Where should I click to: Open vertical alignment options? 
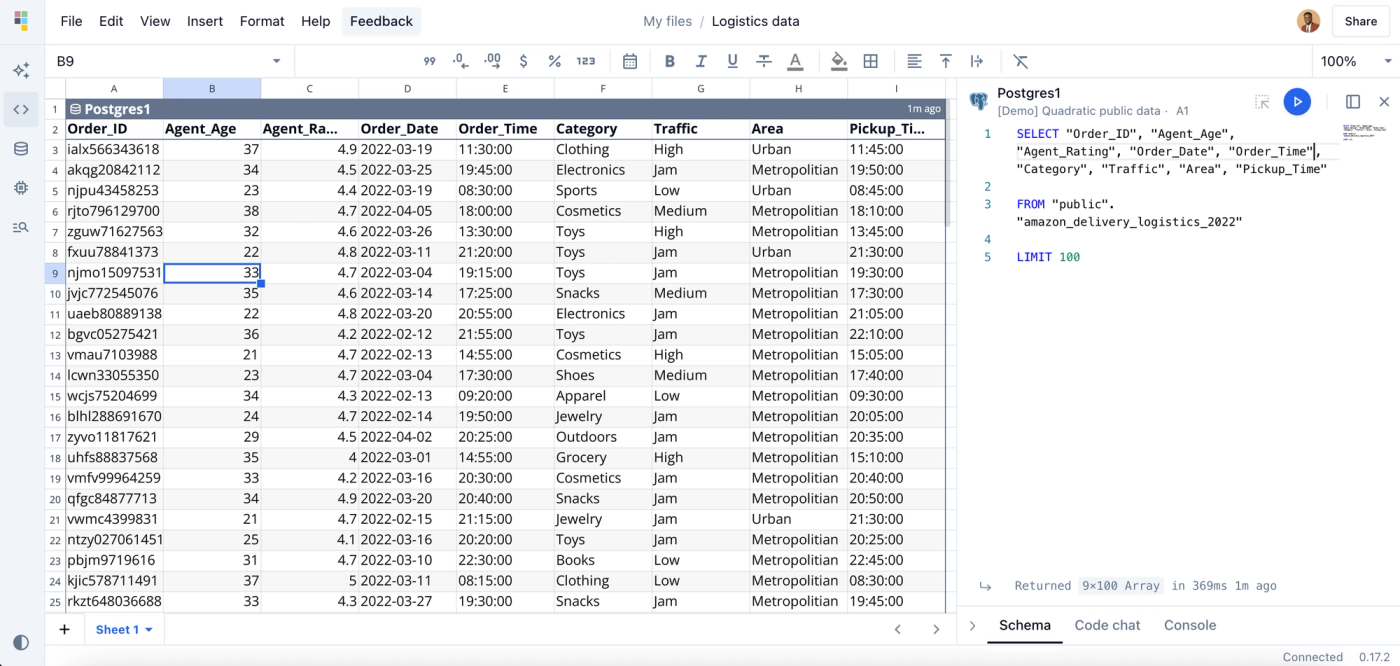click(x=945, y=61)
